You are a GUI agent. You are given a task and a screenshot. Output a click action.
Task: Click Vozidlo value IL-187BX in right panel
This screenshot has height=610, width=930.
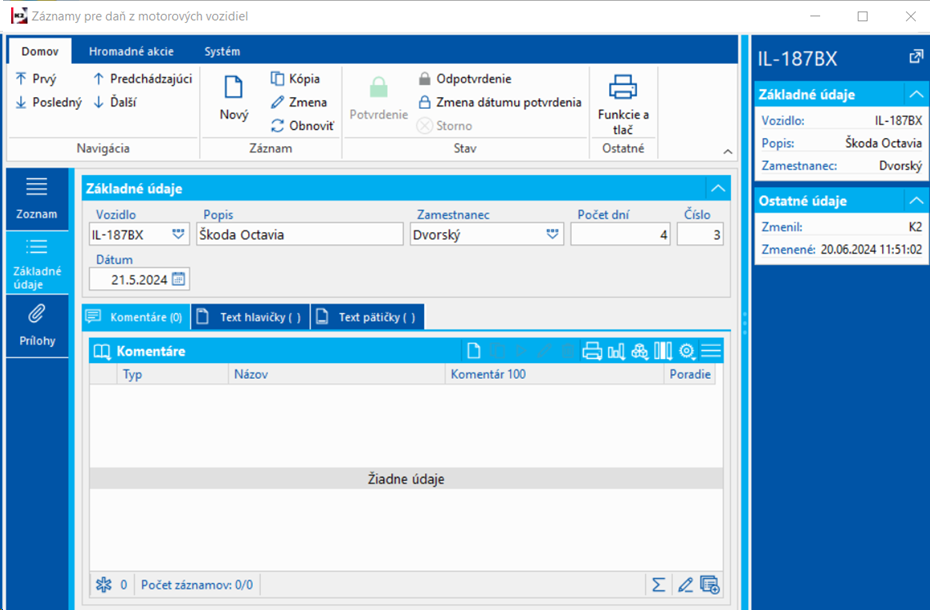pos(899,120)
